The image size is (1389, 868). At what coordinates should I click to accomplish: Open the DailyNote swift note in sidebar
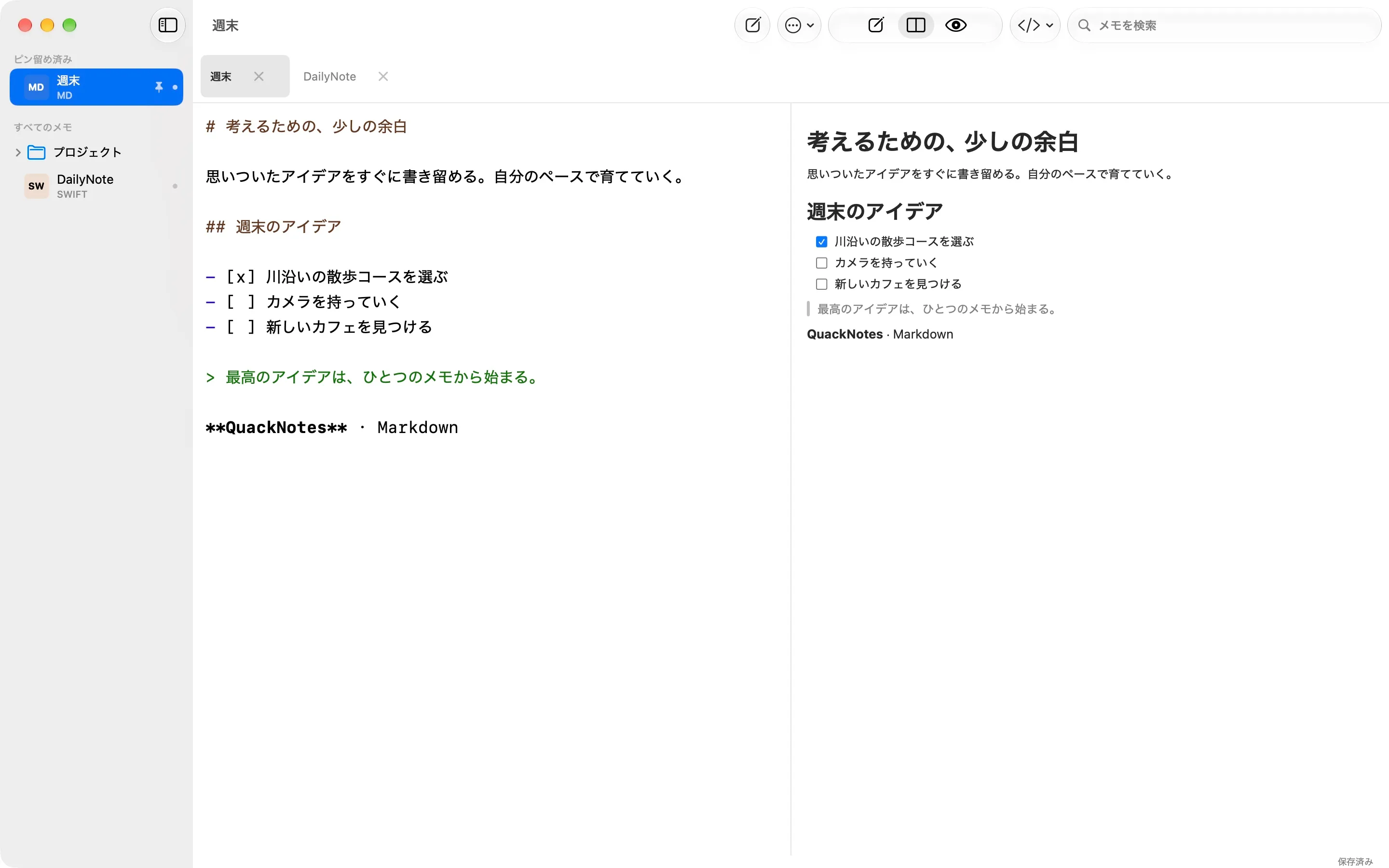coord(96,186)
